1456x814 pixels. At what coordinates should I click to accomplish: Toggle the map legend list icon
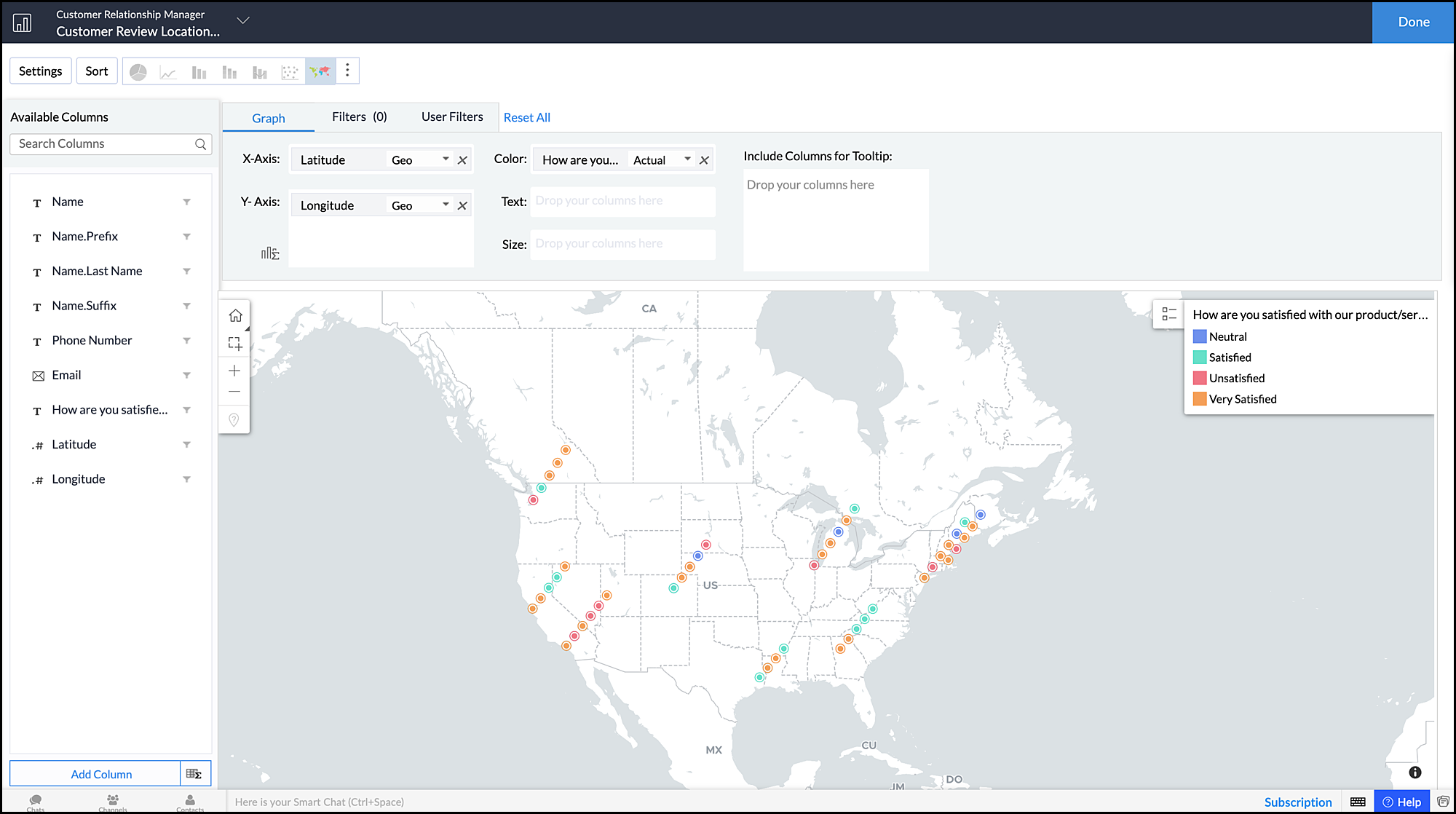[1169, 314]
